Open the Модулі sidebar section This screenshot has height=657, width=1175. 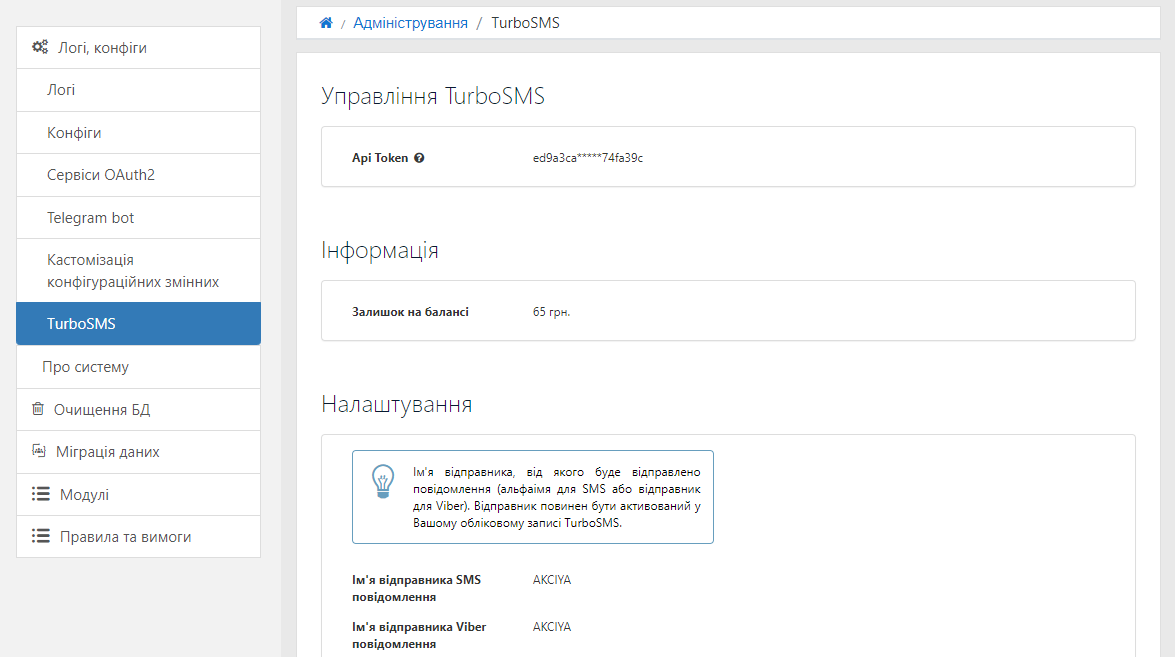pyautogui.click(x=139, y=494)
